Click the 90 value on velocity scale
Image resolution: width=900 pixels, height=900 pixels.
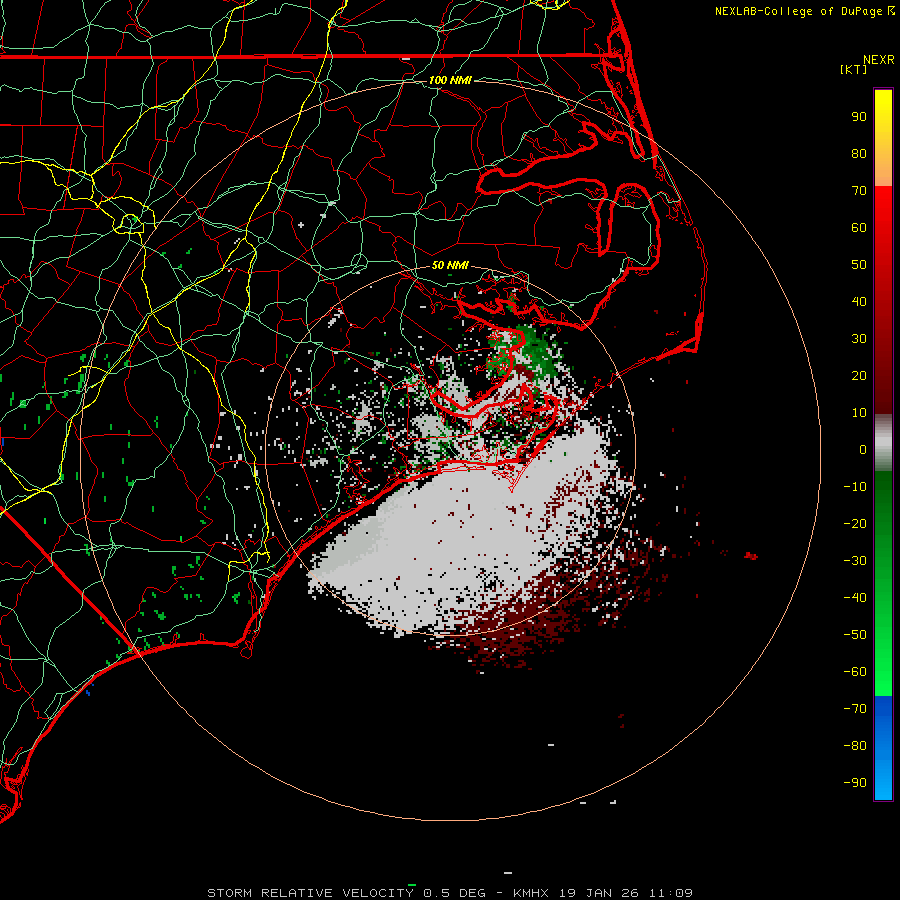pyautogui.click(x=859, y=117)
